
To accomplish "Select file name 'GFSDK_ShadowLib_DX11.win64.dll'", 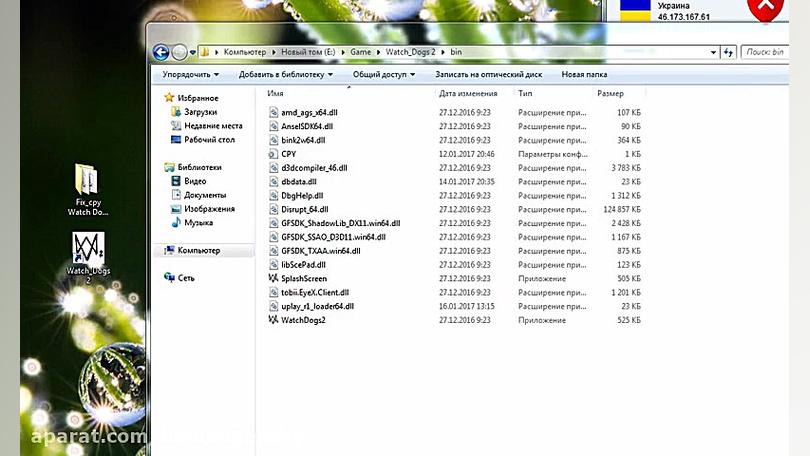I will tap(340, 223).
